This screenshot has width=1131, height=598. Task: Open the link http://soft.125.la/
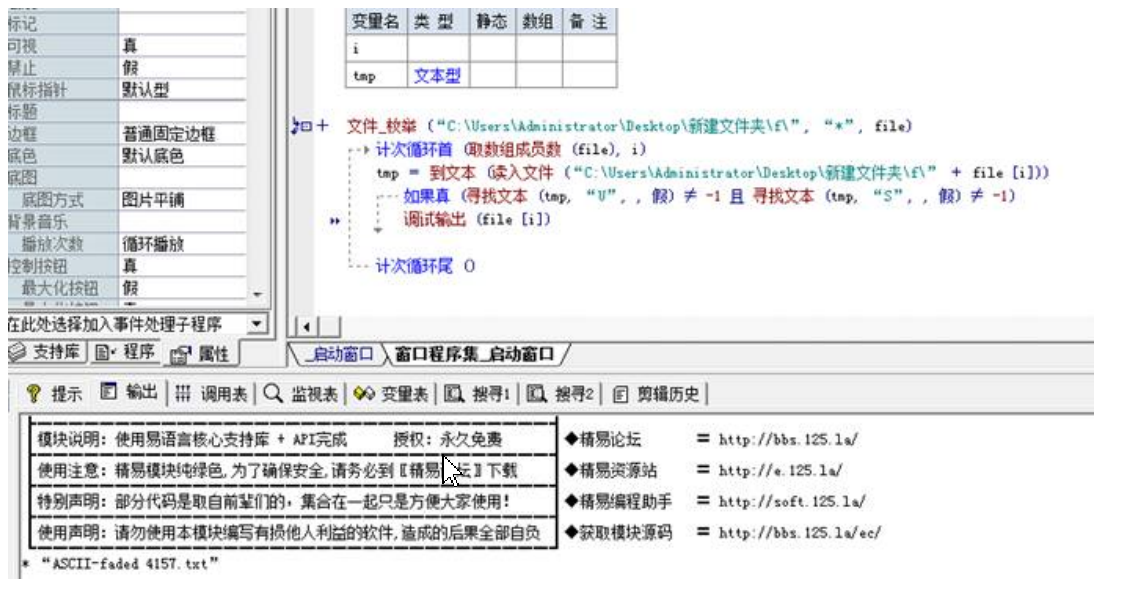click(x=791, y=501)
